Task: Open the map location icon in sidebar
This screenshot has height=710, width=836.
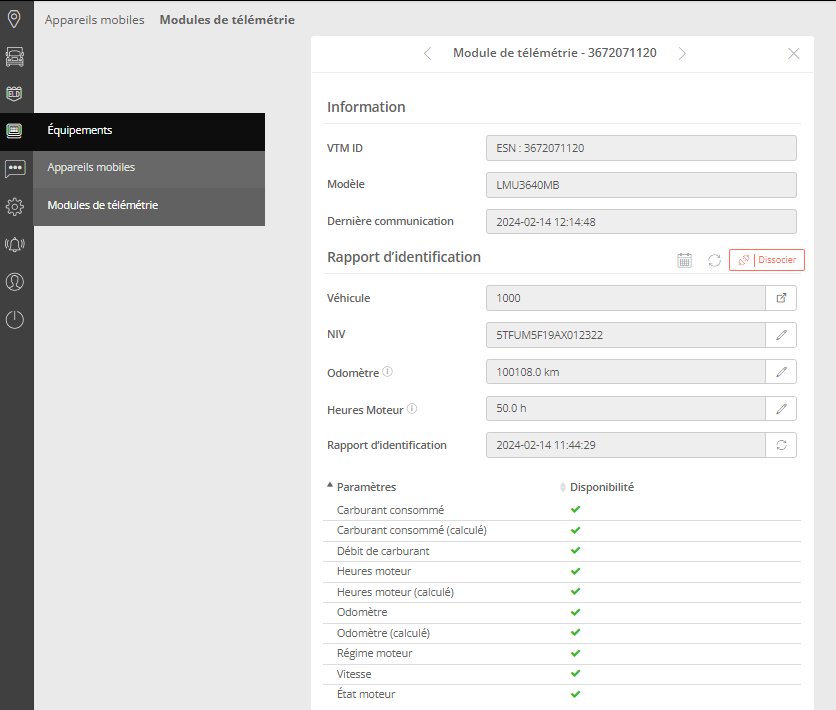Action: (x=14, y=18)
